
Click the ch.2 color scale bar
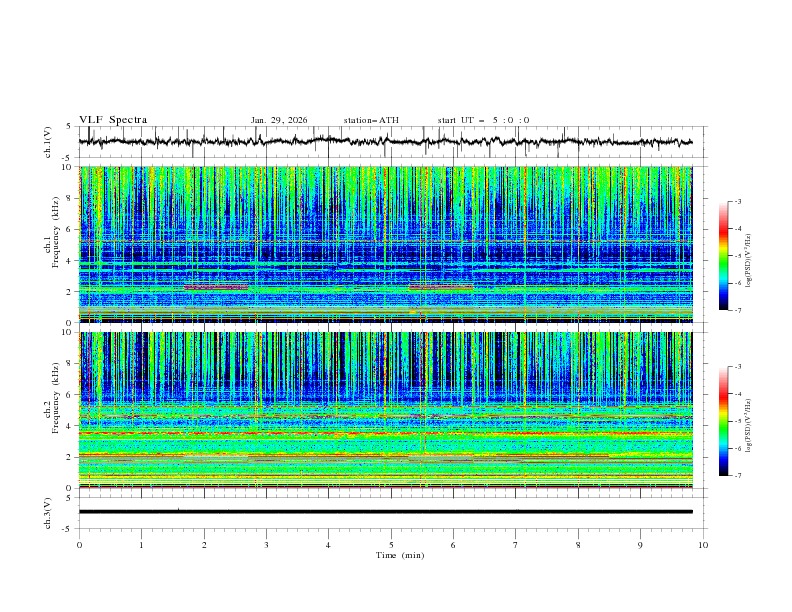(x=724, y=421)
